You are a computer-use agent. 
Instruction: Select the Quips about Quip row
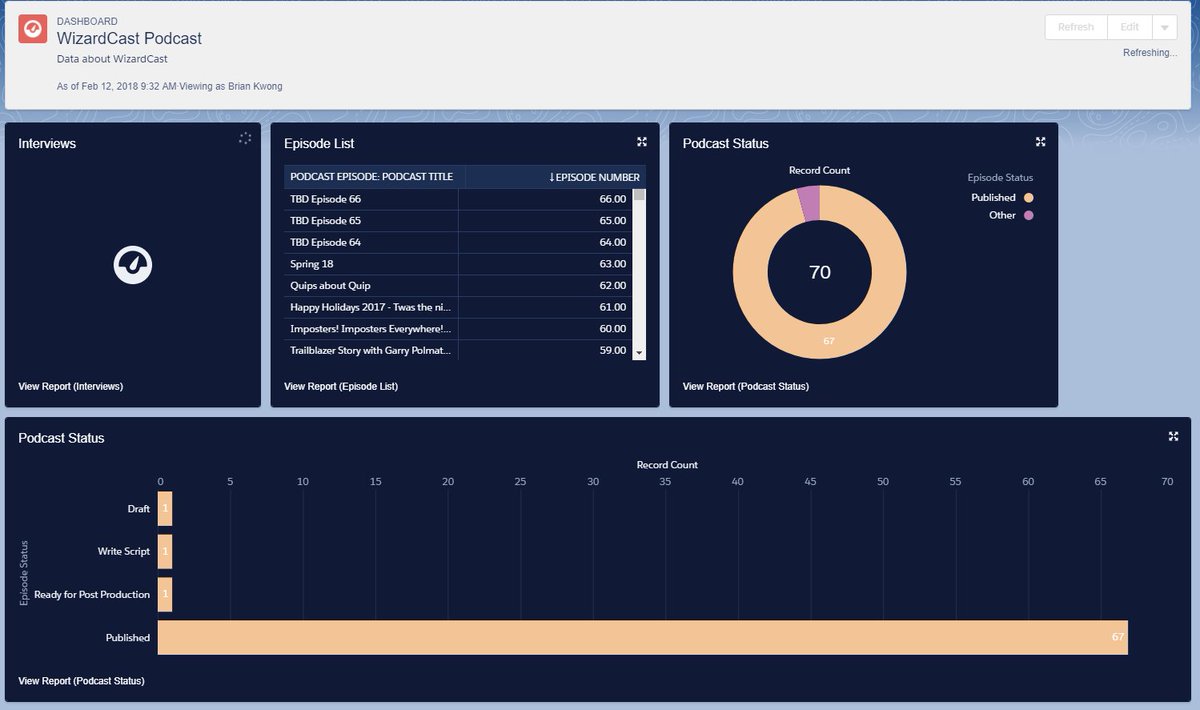459,286
